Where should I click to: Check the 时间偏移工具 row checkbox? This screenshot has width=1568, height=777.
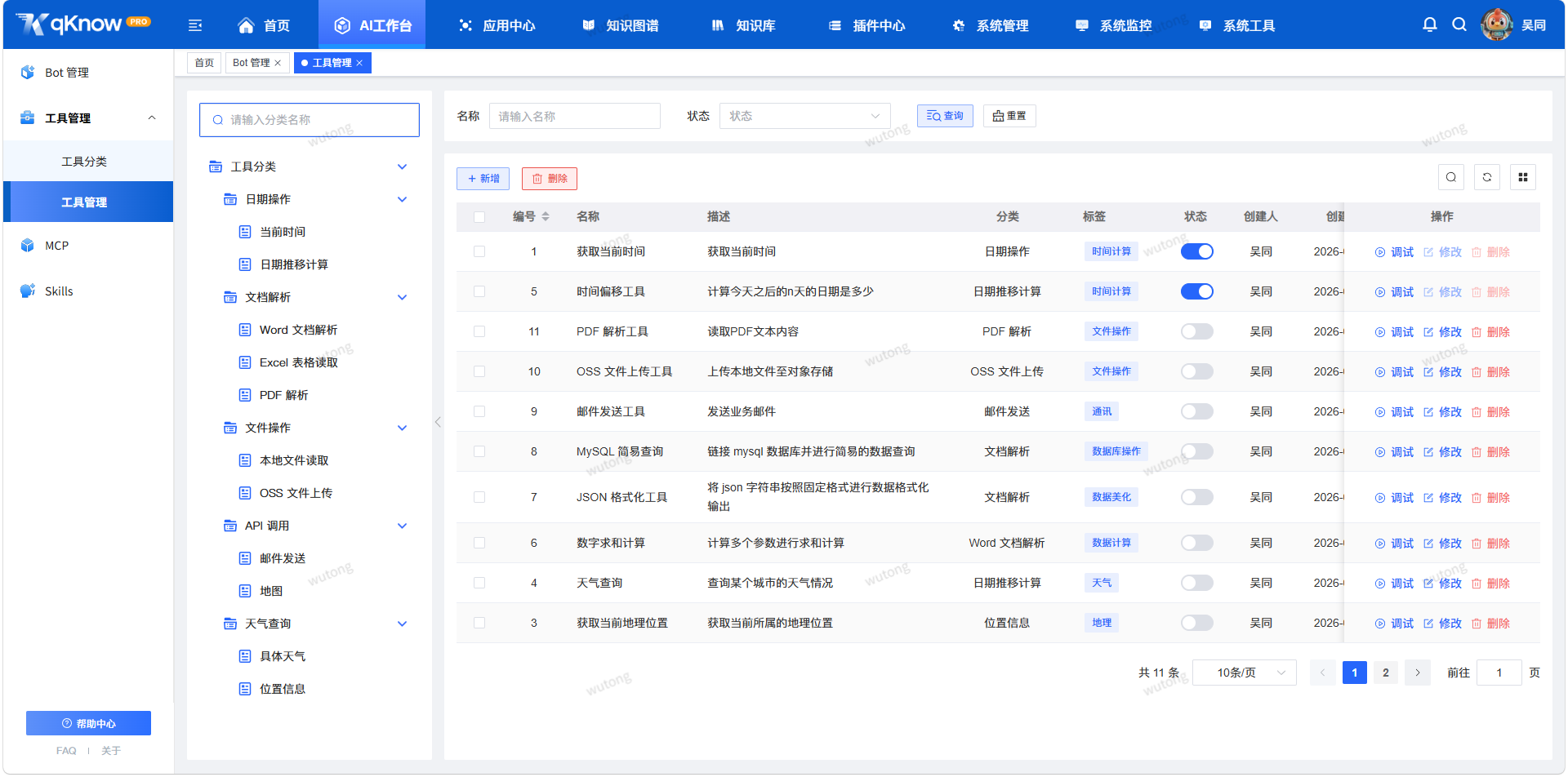[x=479, y=291]
